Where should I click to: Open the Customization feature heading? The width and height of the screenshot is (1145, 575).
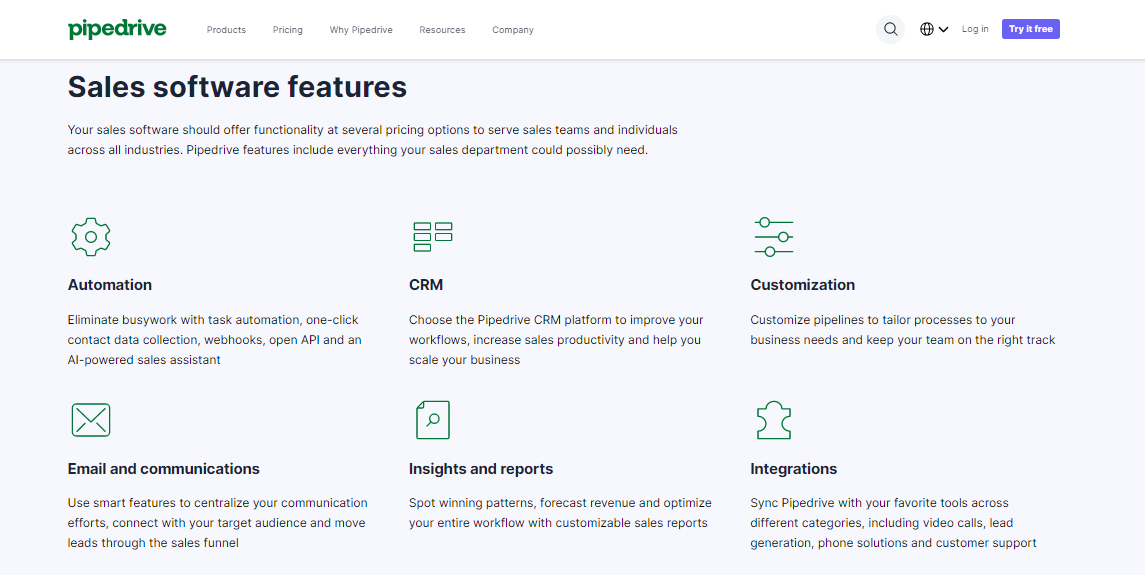803,285
